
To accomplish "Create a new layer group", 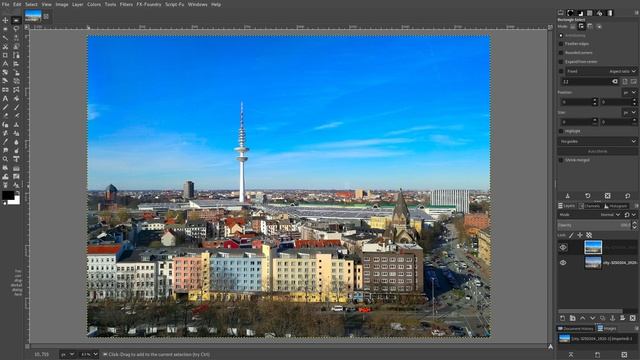I will tap(573, 318).
